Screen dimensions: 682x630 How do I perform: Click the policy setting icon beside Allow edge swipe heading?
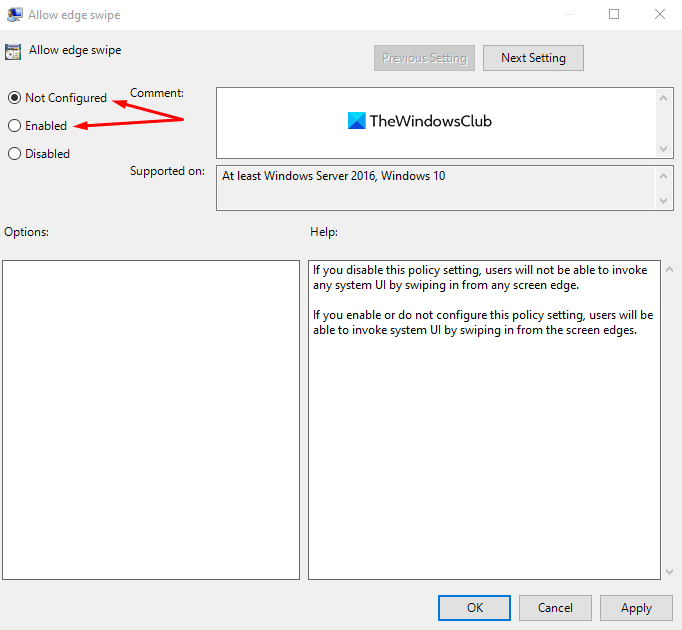(13, 52)
